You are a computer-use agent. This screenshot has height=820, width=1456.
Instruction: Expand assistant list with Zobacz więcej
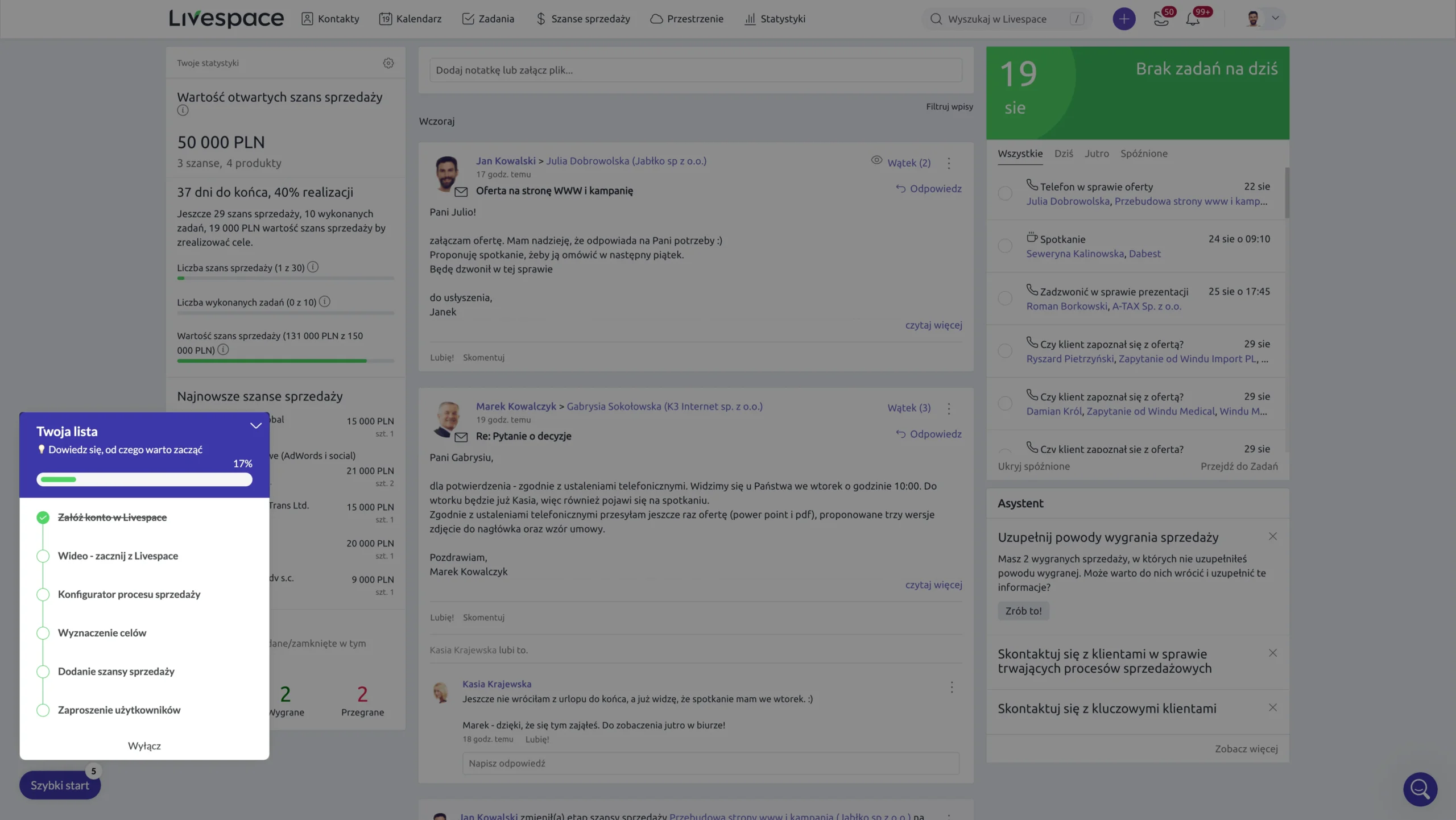tap(1246, 749)
